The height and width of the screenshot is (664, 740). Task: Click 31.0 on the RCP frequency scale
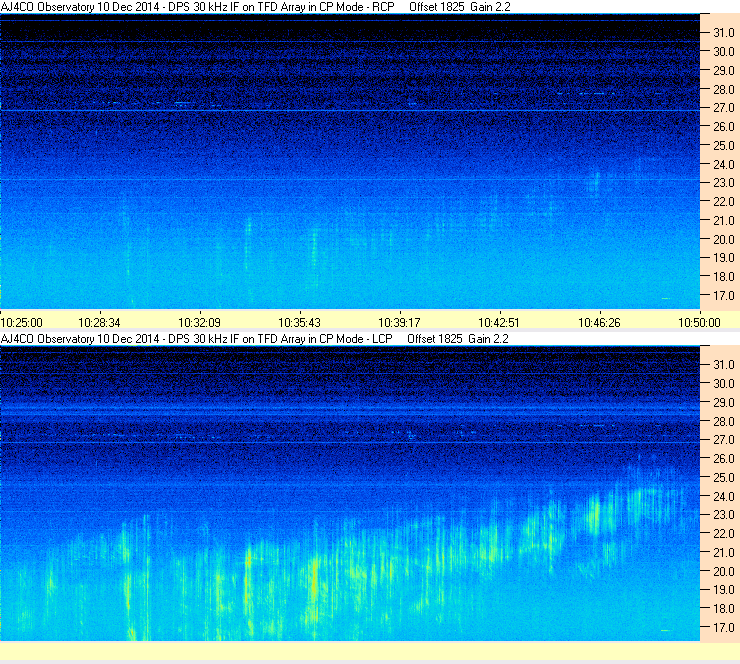point(723,33)
